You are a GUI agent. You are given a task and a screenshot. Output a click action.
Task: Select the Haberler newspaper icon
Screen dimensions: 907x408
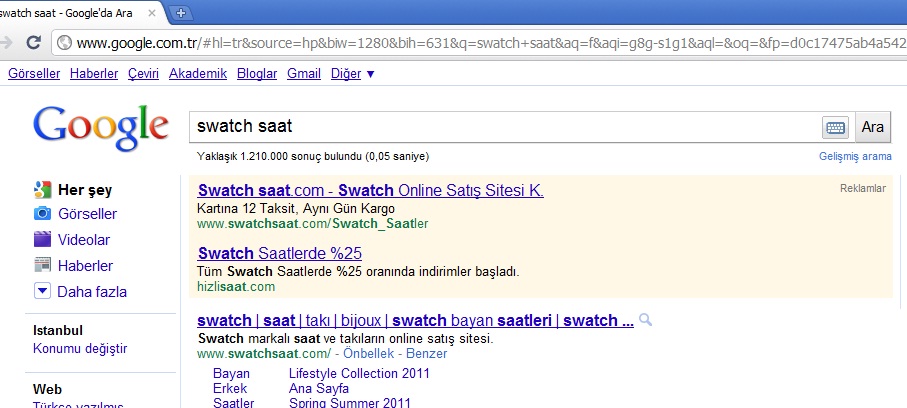tap(42, 266)
